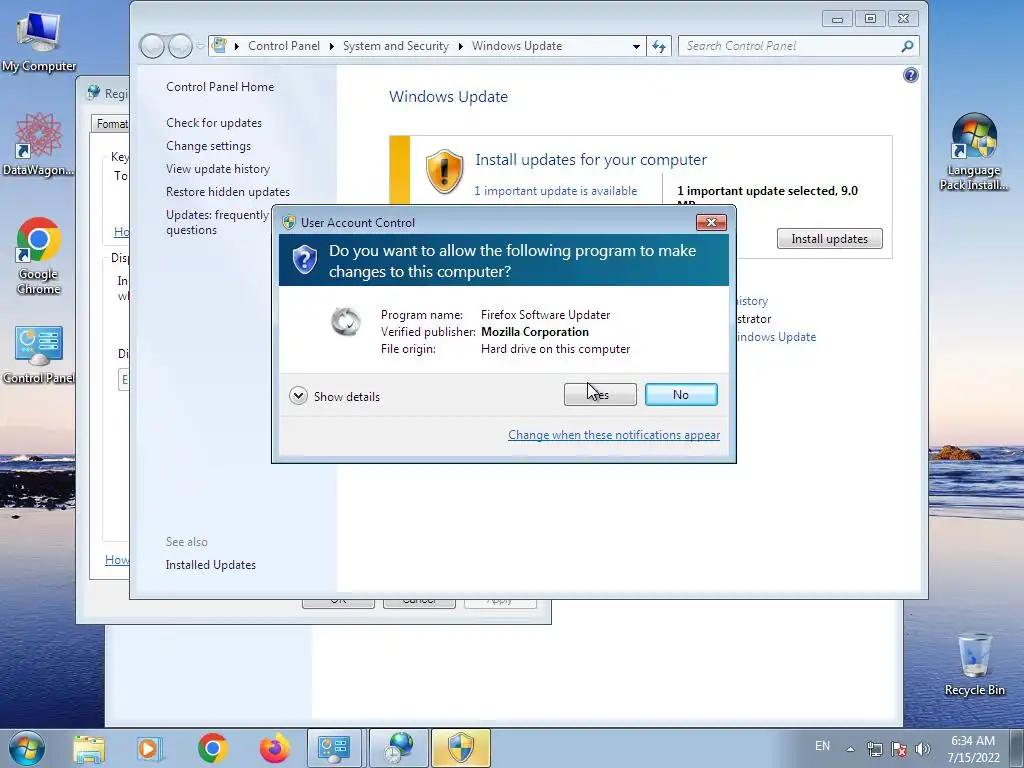This screenshot has width=1024, height=768.
Task: Click System and Security breadcrumb
Action: (396, 46)
